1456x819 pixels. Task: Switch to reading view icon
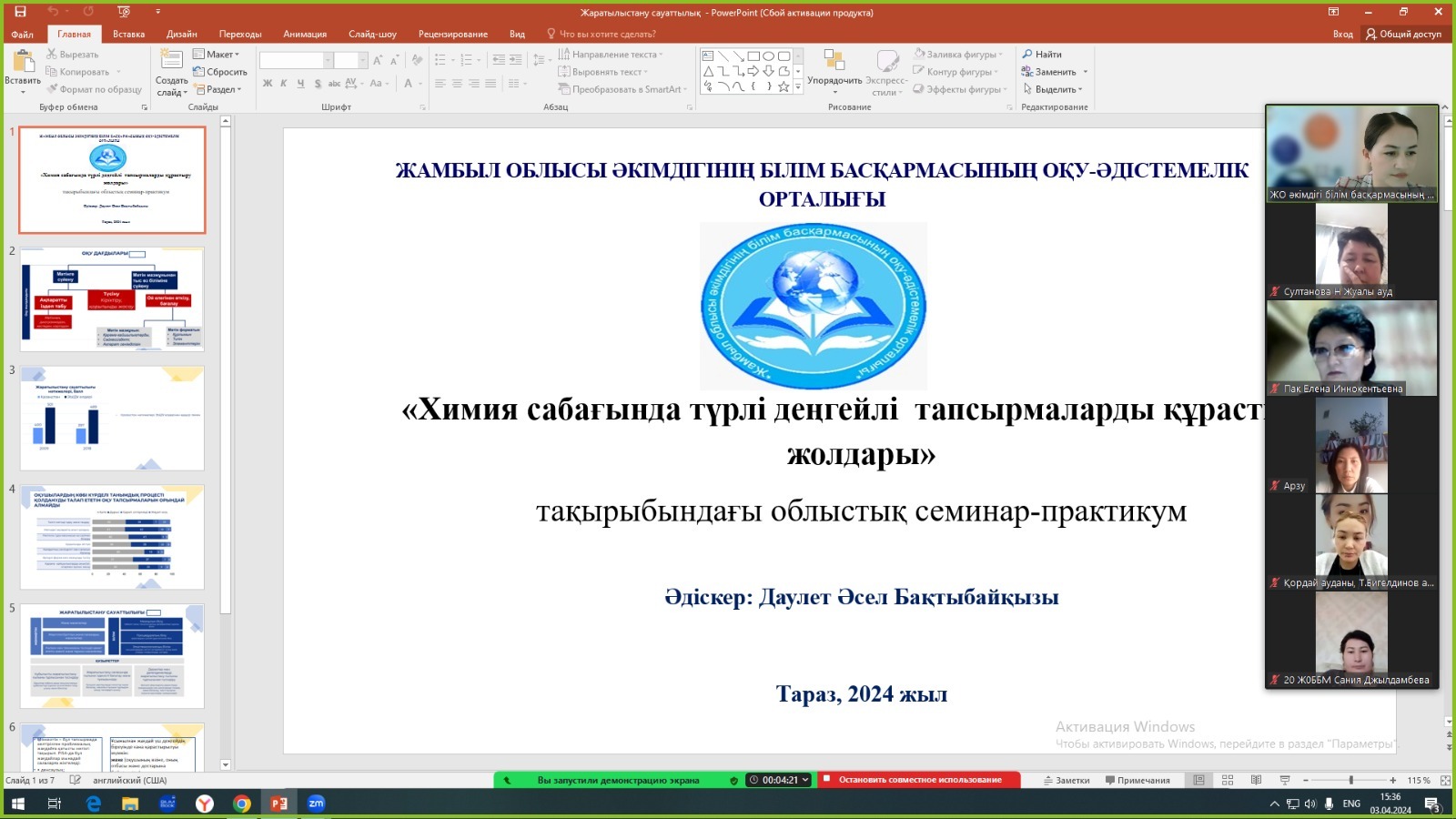coord(1256,780)
